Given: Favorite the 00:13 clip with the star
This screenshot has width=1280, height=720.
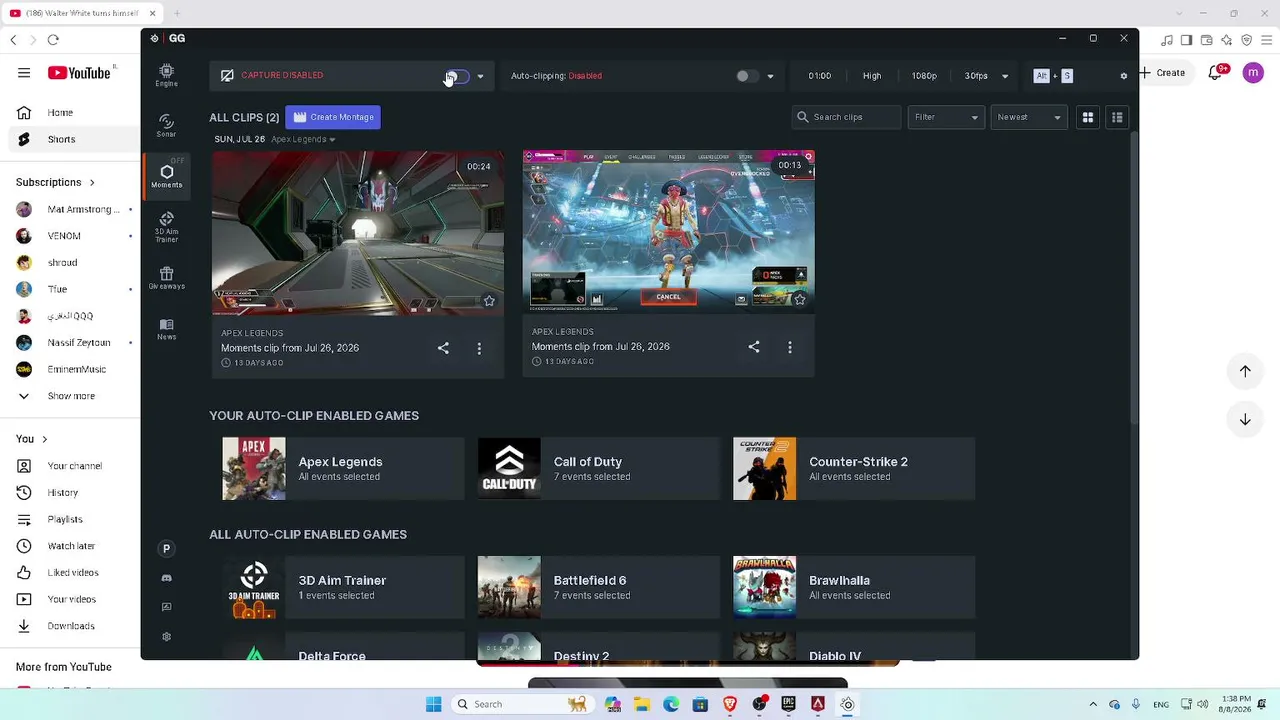Looking at the screenshot, I should [800, 299].
